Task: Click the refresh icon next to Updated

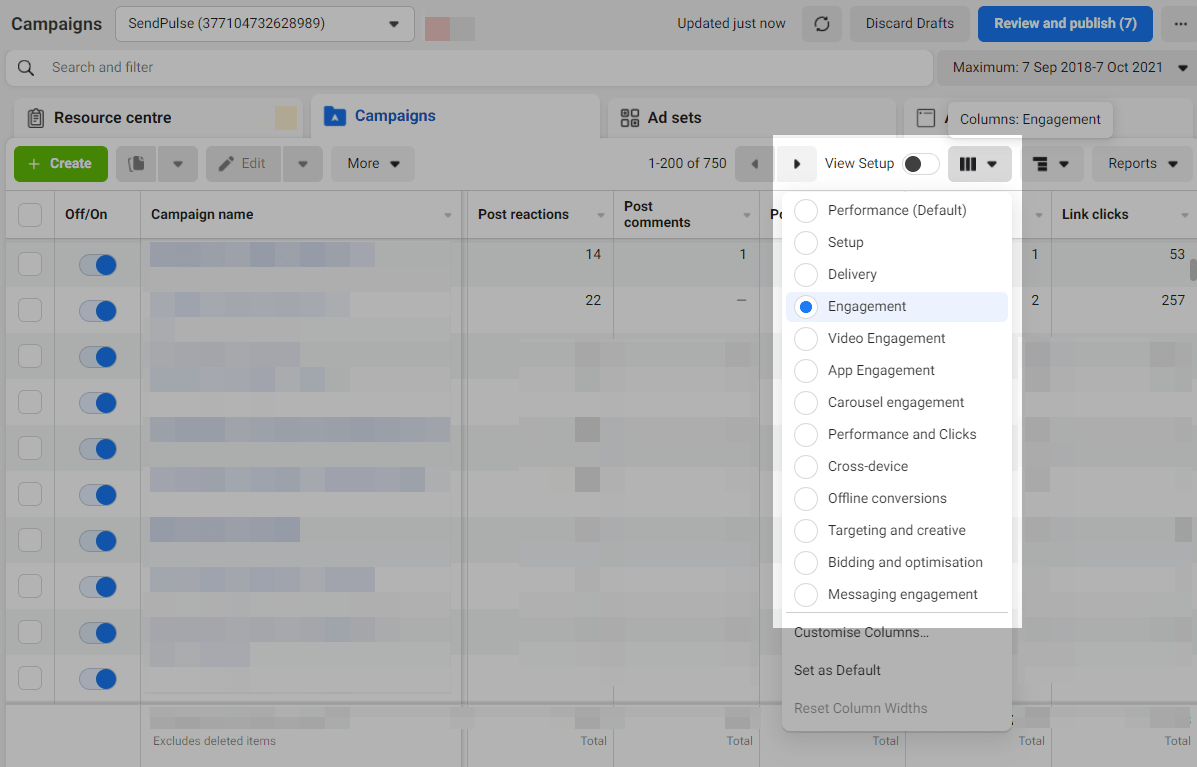Action: pos(822,24)
